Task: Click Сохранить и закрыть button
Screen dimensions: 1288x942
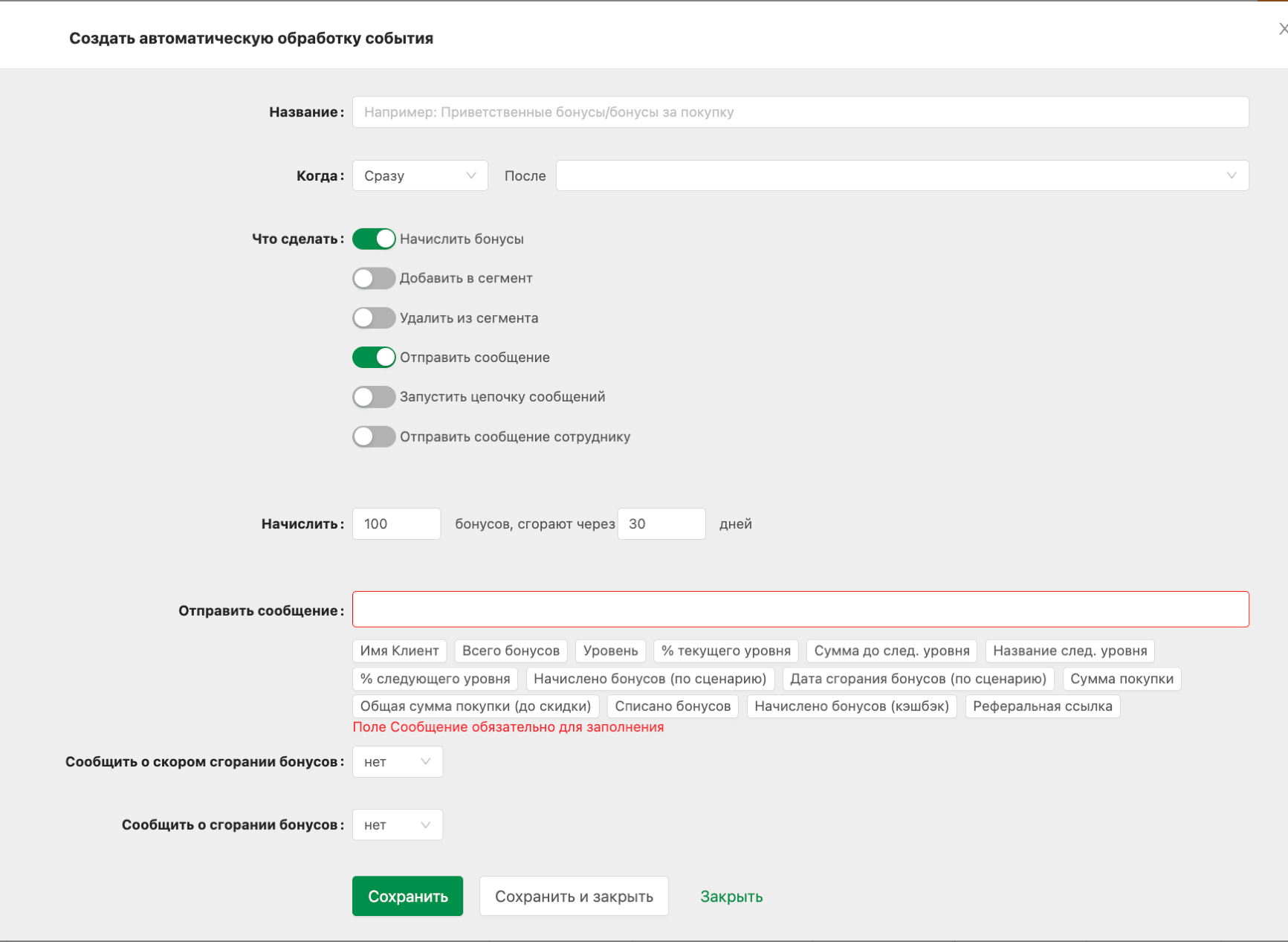Action: click(574, 897)
